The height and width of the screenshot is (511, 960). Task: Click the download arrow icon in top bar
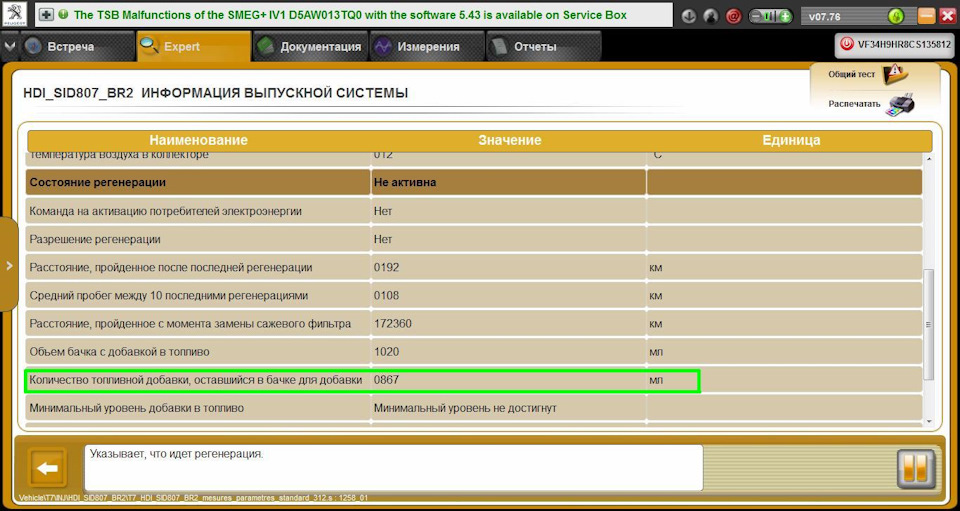click(x=689, y=17)
